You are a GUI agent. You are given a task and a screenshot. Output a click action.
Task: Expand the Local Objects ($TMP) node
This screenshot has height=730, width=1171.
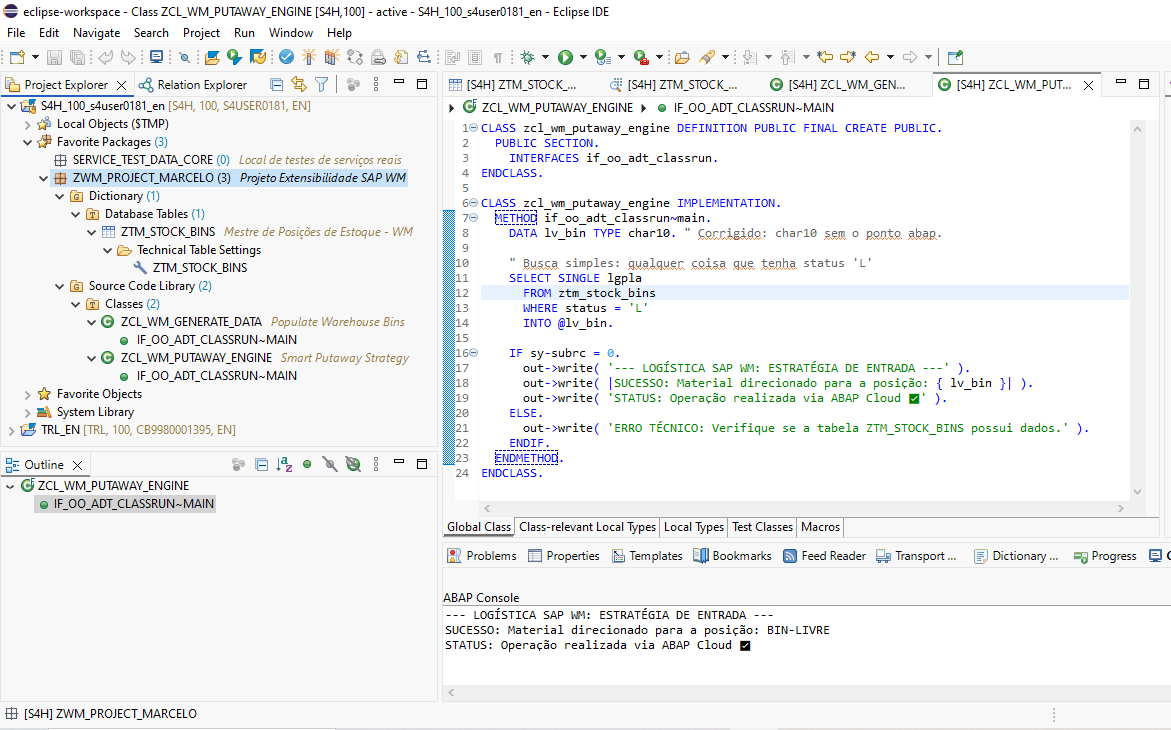[27, 124]
